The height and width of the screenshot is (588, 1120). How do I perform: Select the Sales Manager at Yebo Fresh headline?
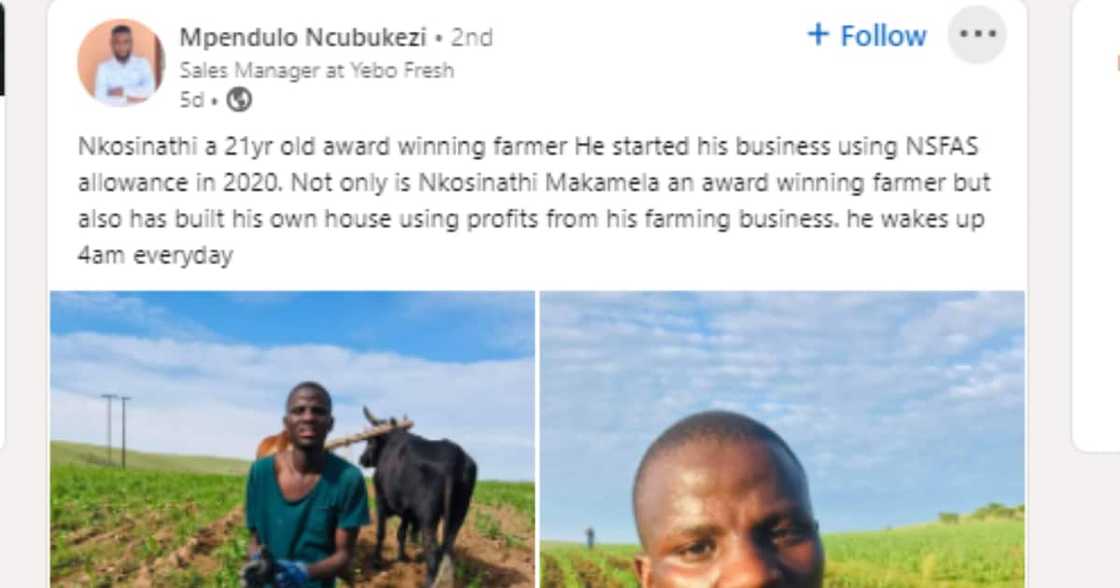(x=317, y=70)
